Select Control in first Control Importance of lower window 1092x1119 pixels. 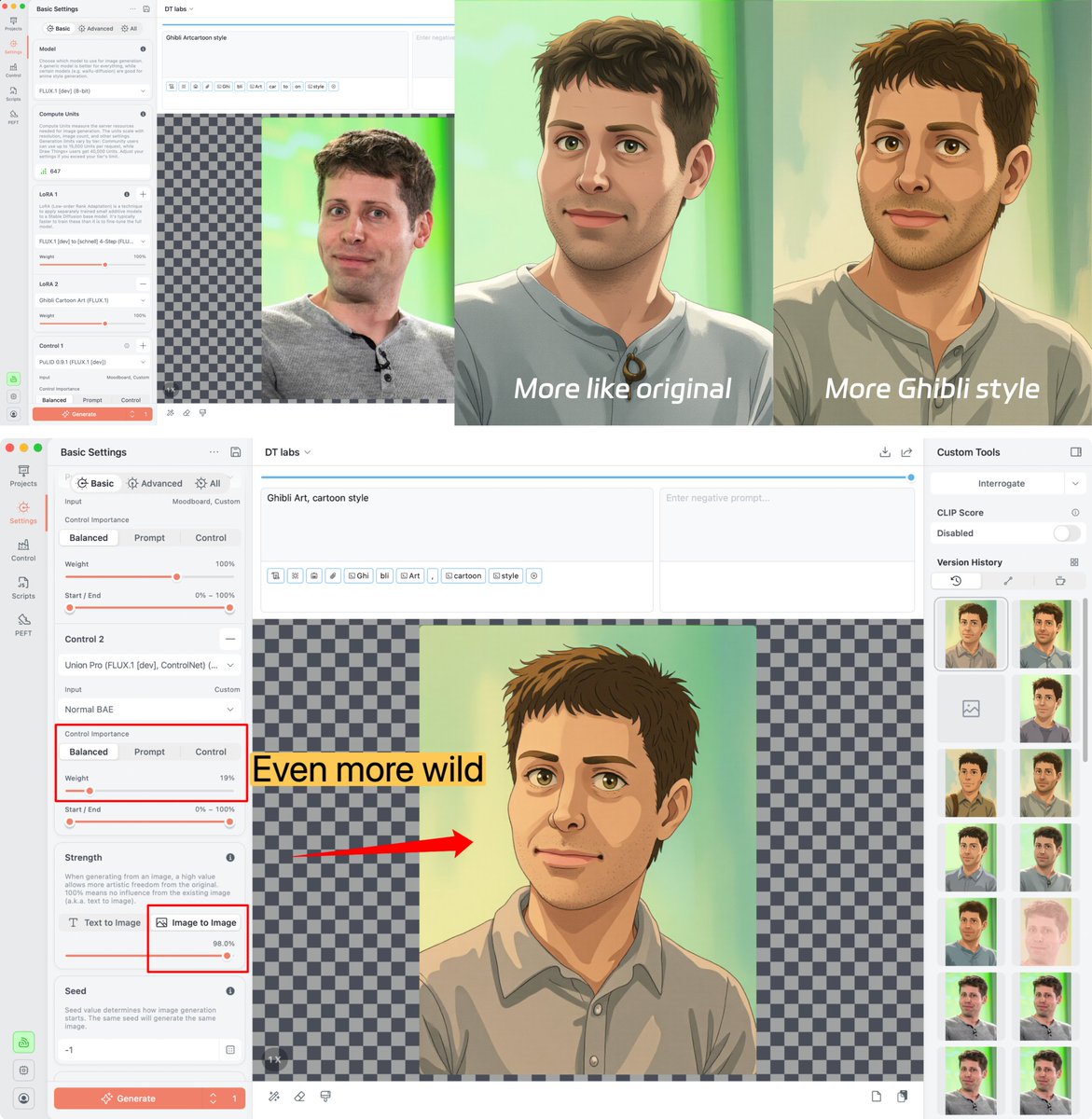coord(211,538)
